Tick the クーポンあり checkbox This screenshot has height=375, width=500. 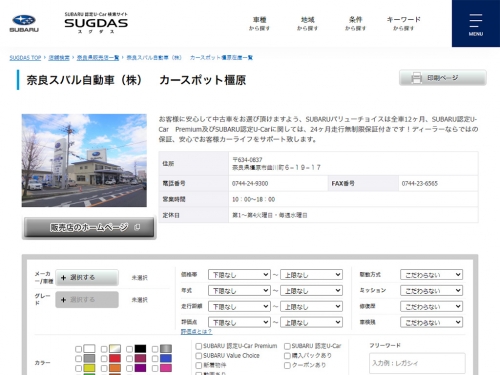pos(287,365)
